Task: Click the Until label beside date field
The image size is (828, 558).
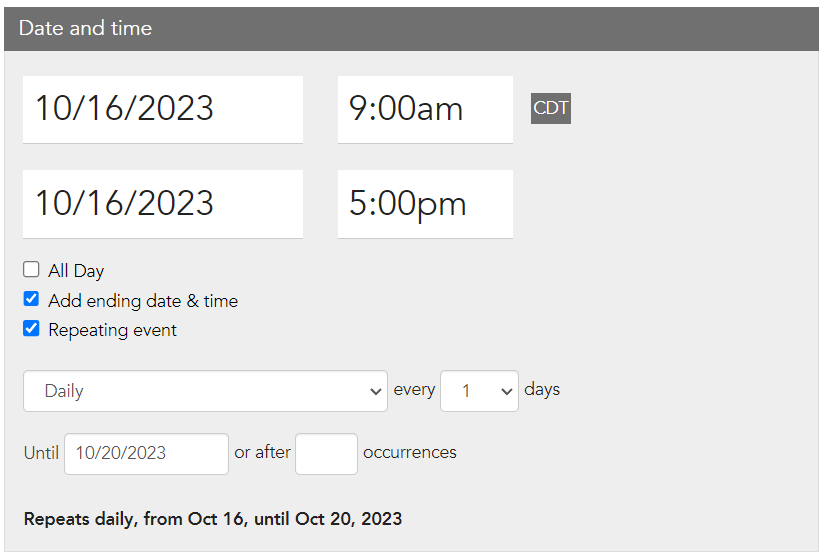Action: click(x=41, y=453)
